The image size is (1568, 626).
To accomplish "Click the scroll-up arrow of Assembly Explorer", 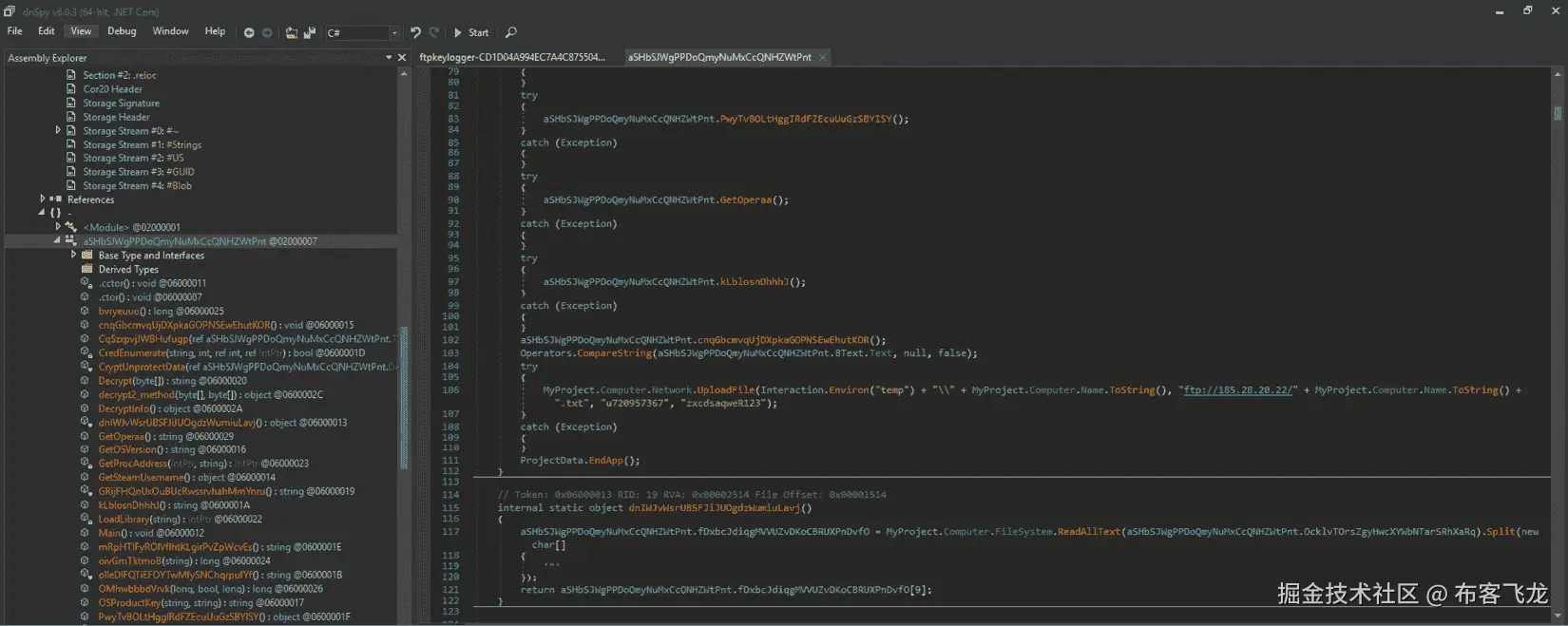I will point(404,74).
